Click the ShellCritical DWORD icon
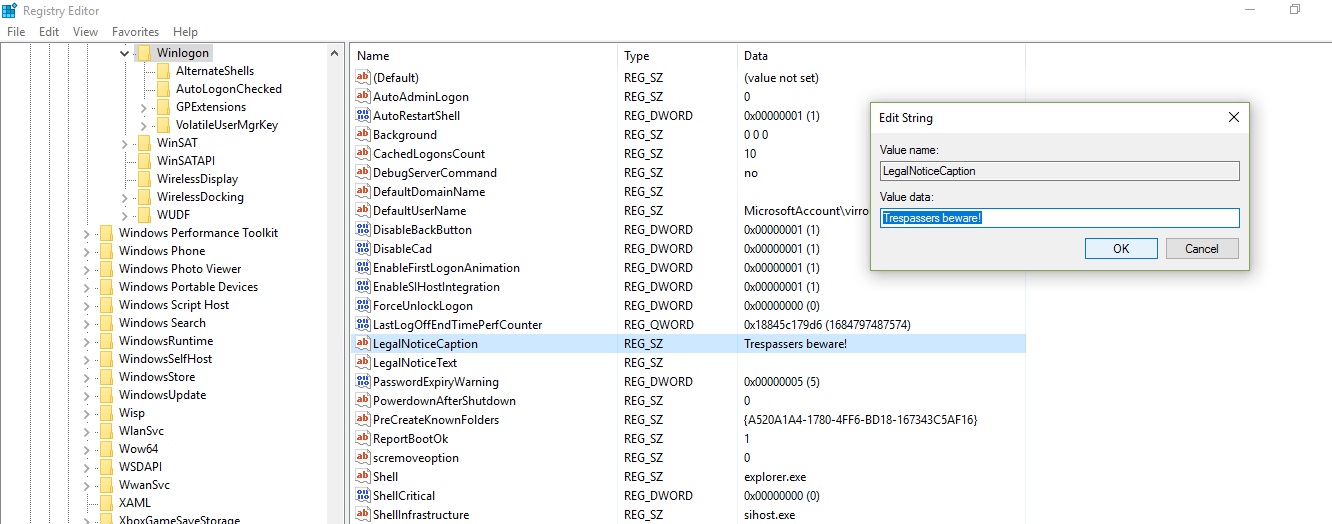 point(363,496)
